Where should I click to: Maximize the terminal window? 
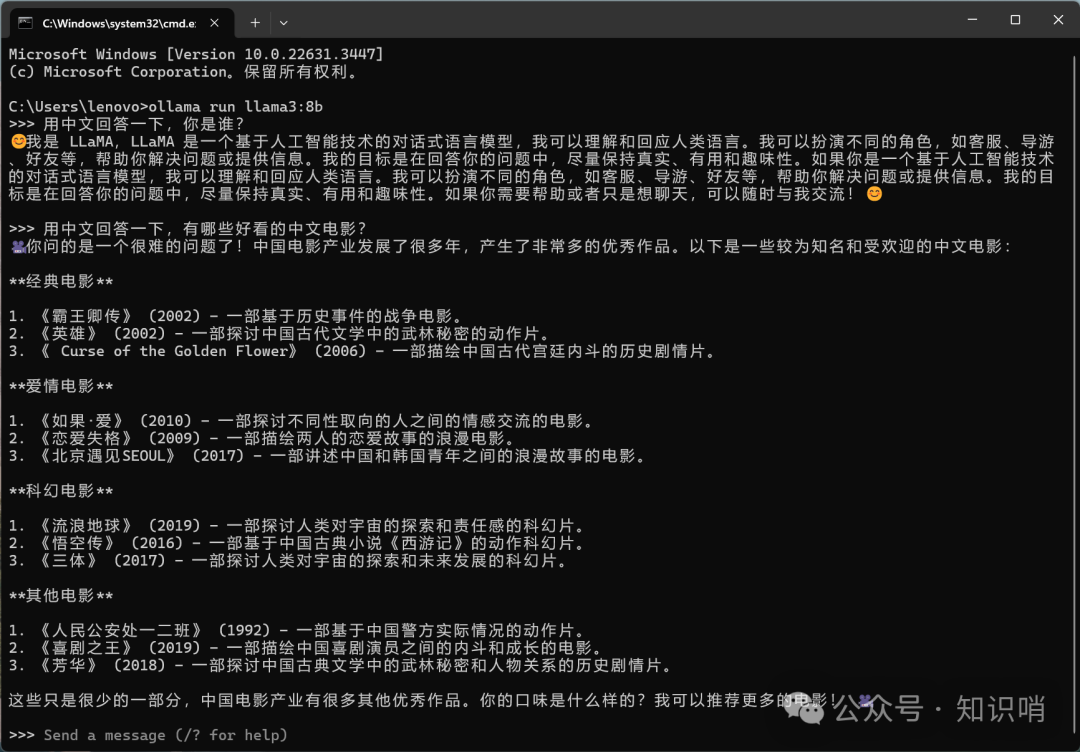point(1015,20)
